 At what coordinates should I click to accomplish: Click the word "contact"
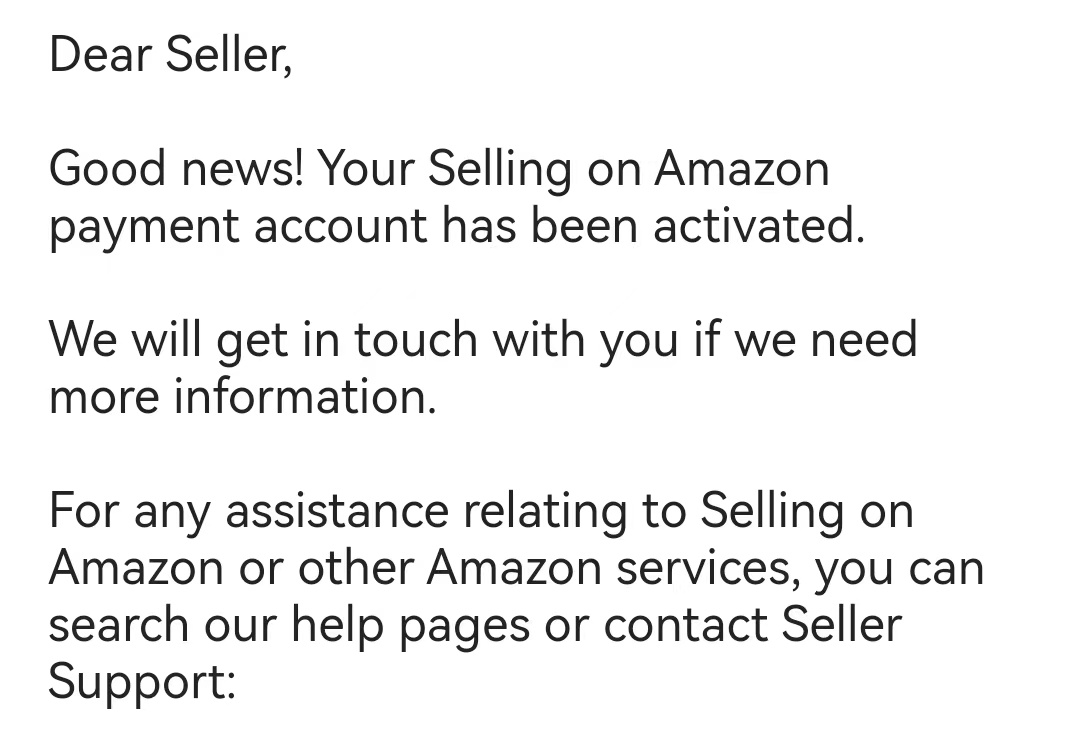[x=685, y=625]
